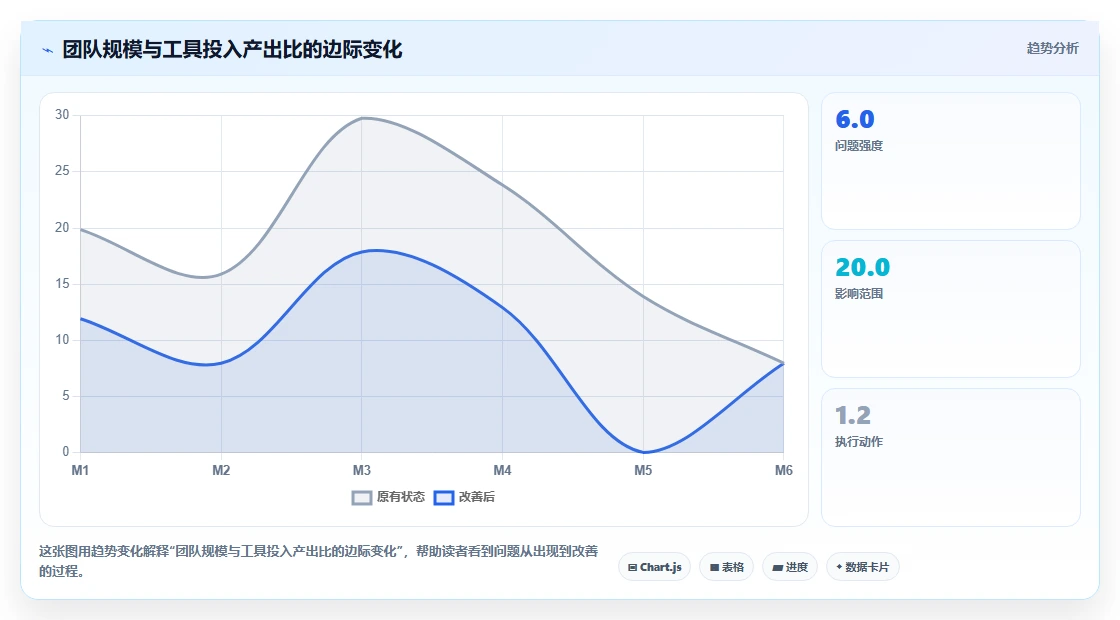The height and width of the screenshot is (620, 1120).
Task: Select the Chart.js tag
Action: coord(654,567)
